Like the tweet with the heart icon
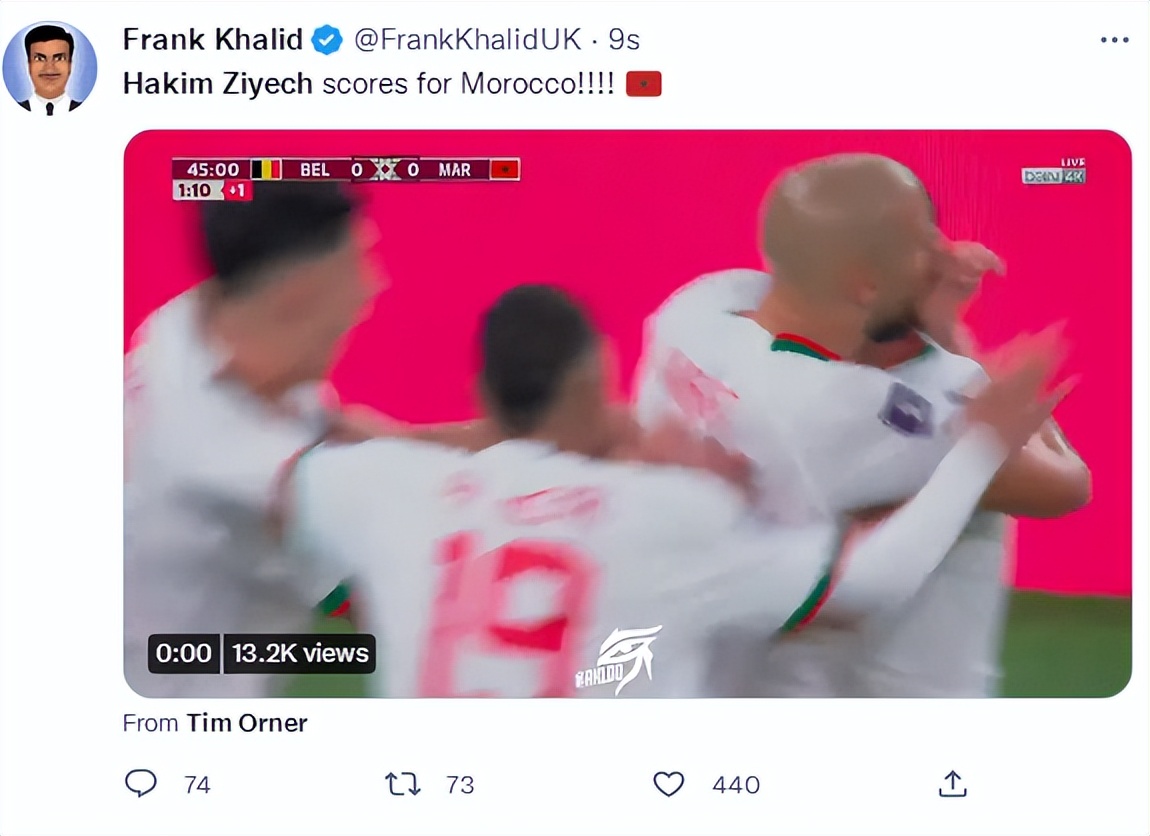 pos(668,784)
